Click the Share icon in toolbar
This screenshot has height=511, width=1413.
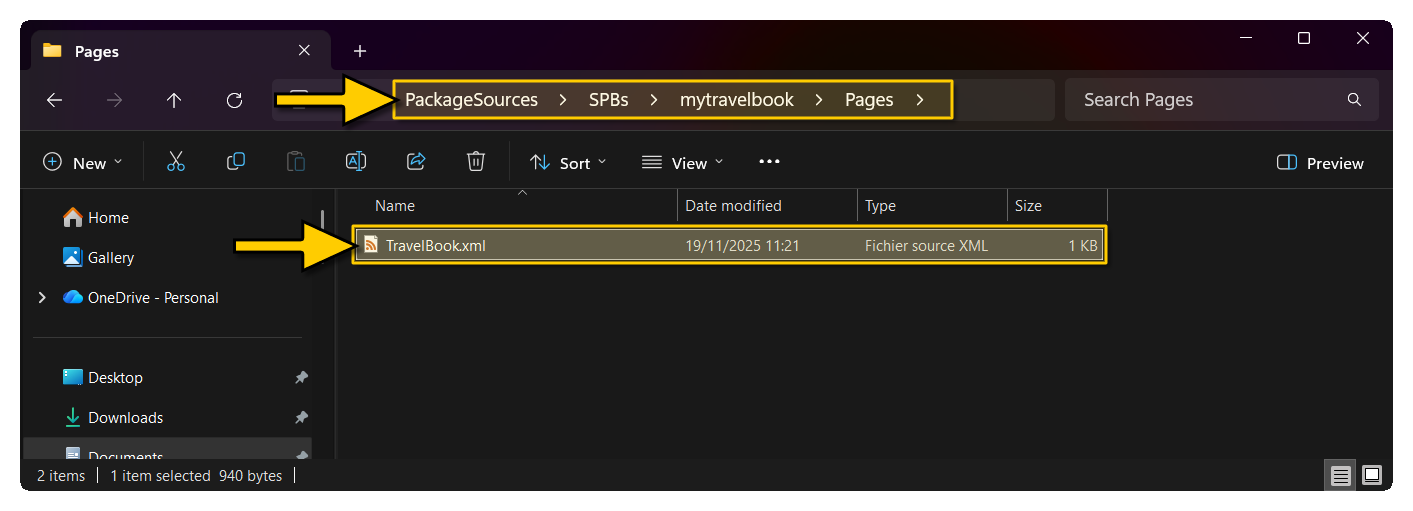click(416, 162)
